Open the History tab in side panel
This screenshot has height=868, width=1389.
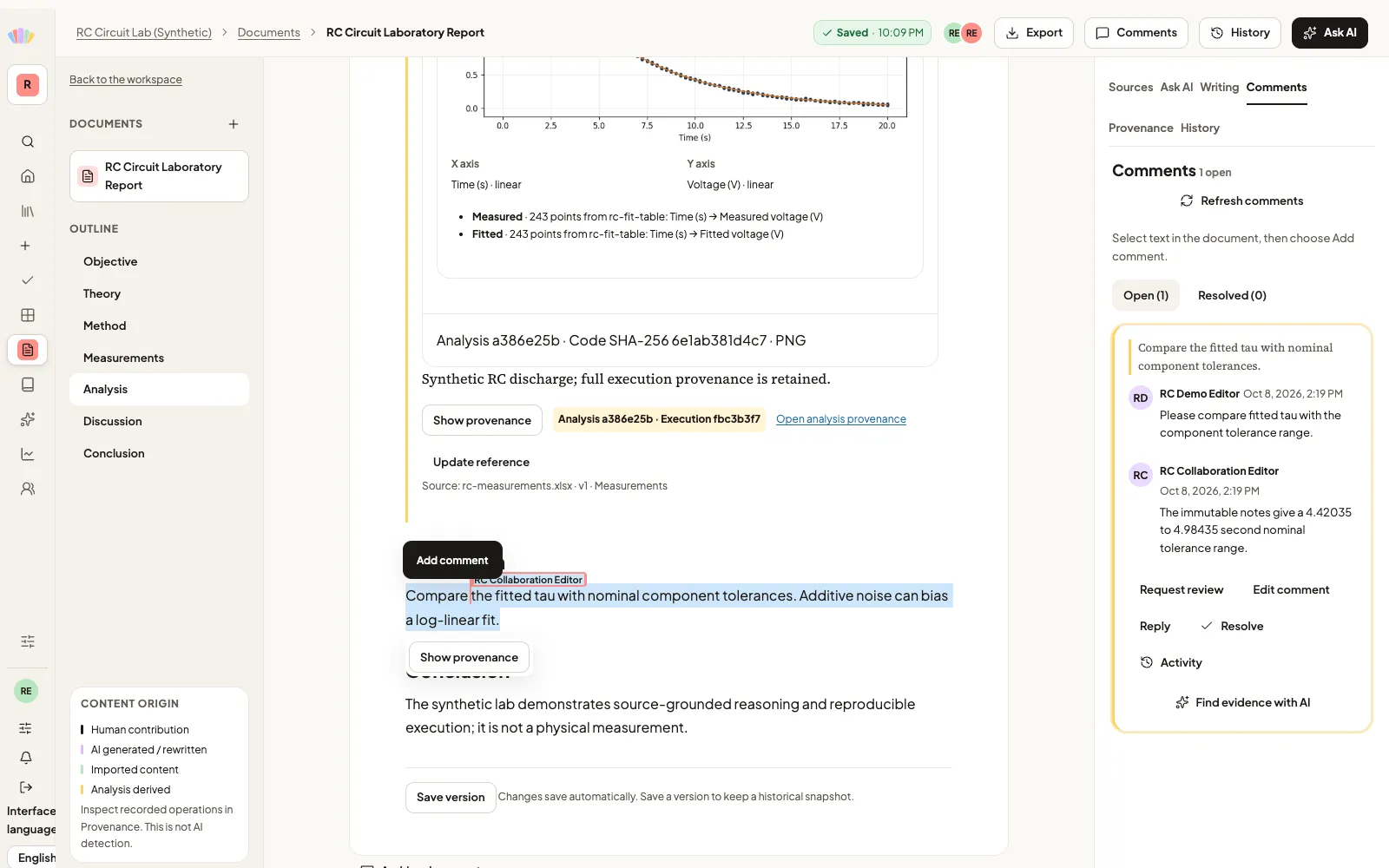point(1200,128)
